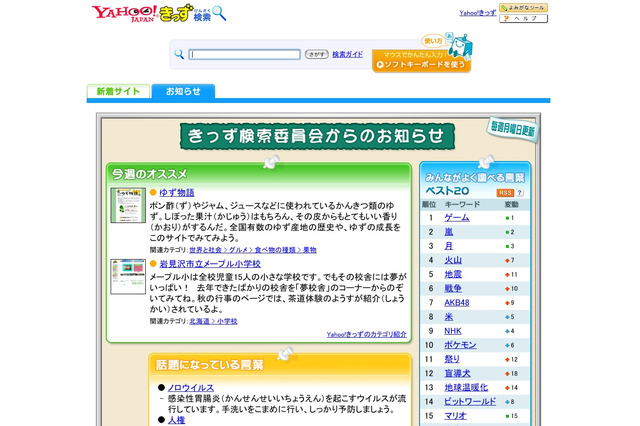Open the 検索ガイド link
Screen dimensions: 640x426
point(347,54)
